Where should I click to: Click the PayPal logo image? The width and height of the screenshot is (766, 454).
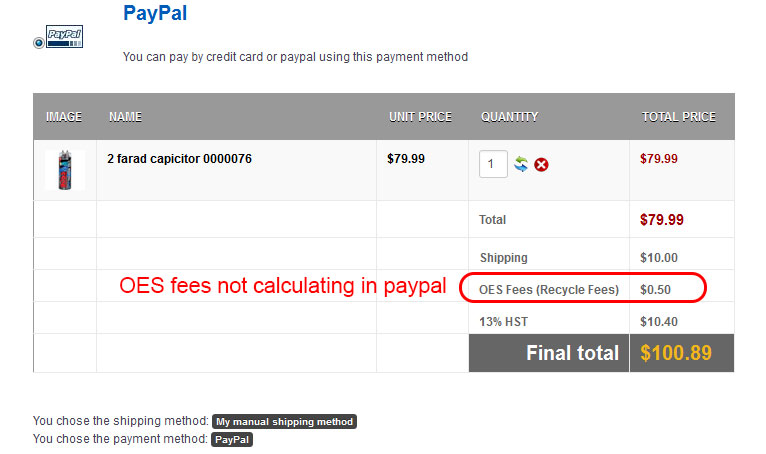tap(65, 37)
